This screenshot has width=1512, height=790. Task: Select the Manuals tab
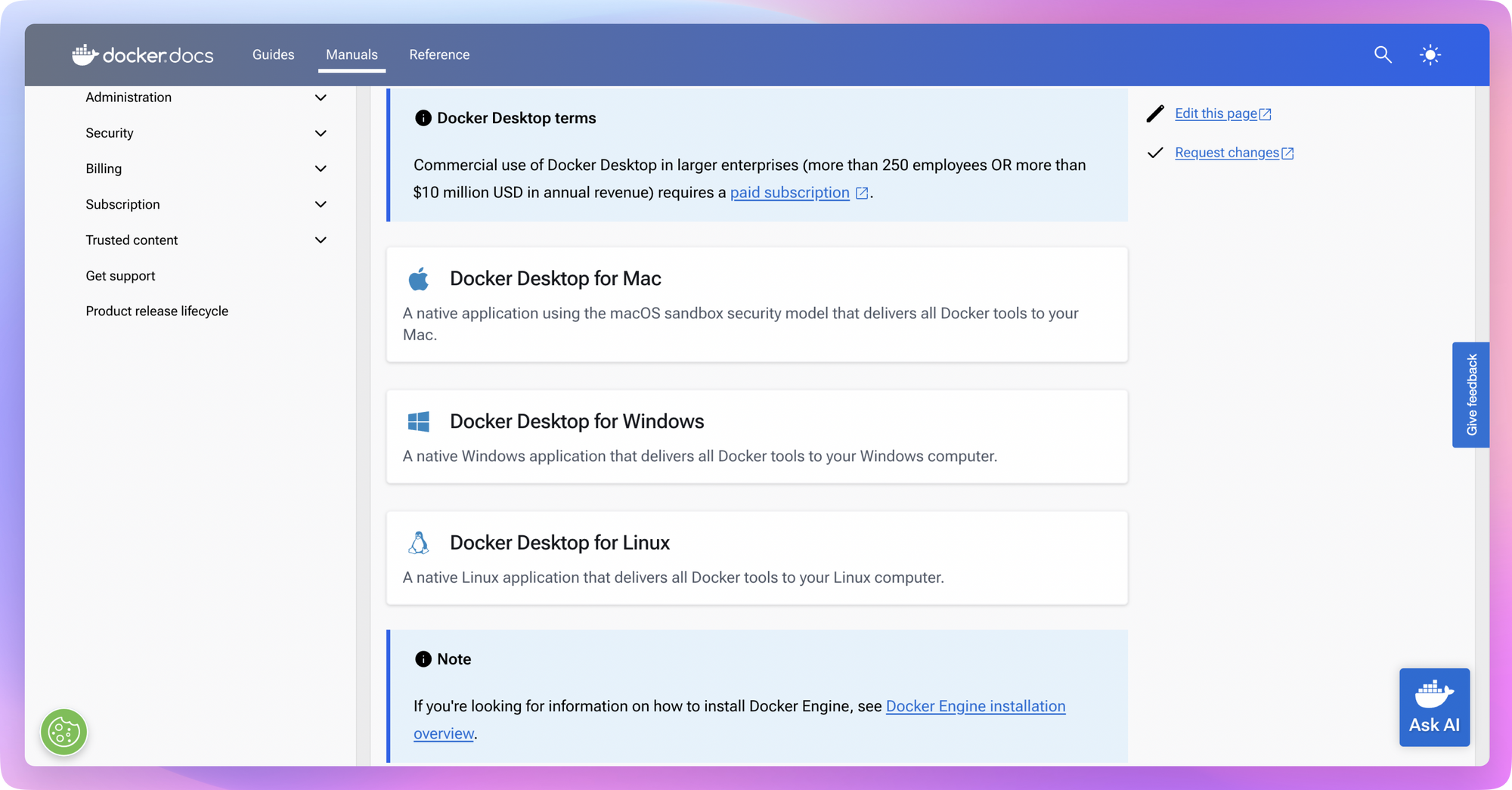point(352,54)
